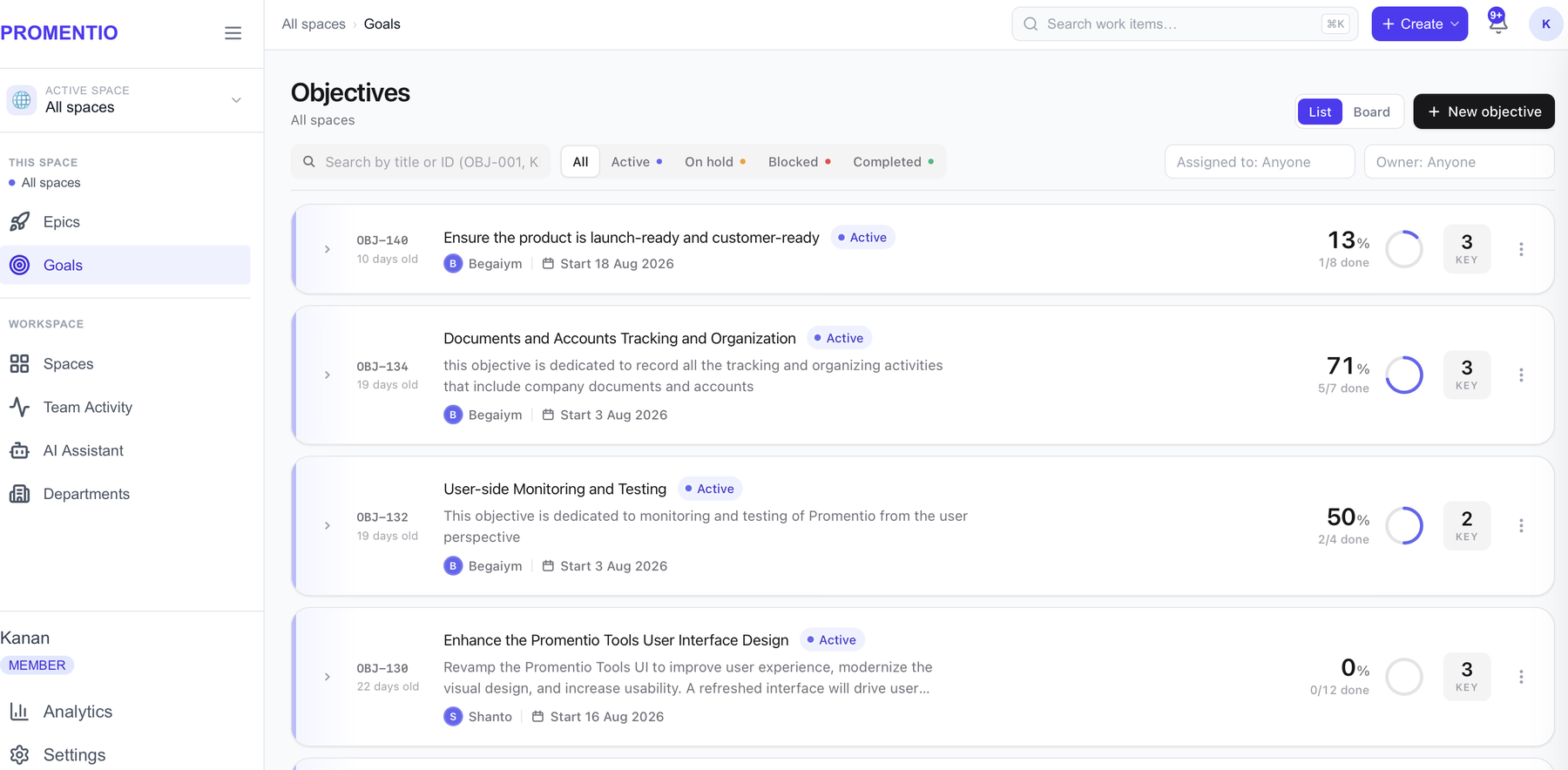This screenshot has height=770, width=1568.
Task: Open more options for OBJ-132
Action: coord(1521,526)
